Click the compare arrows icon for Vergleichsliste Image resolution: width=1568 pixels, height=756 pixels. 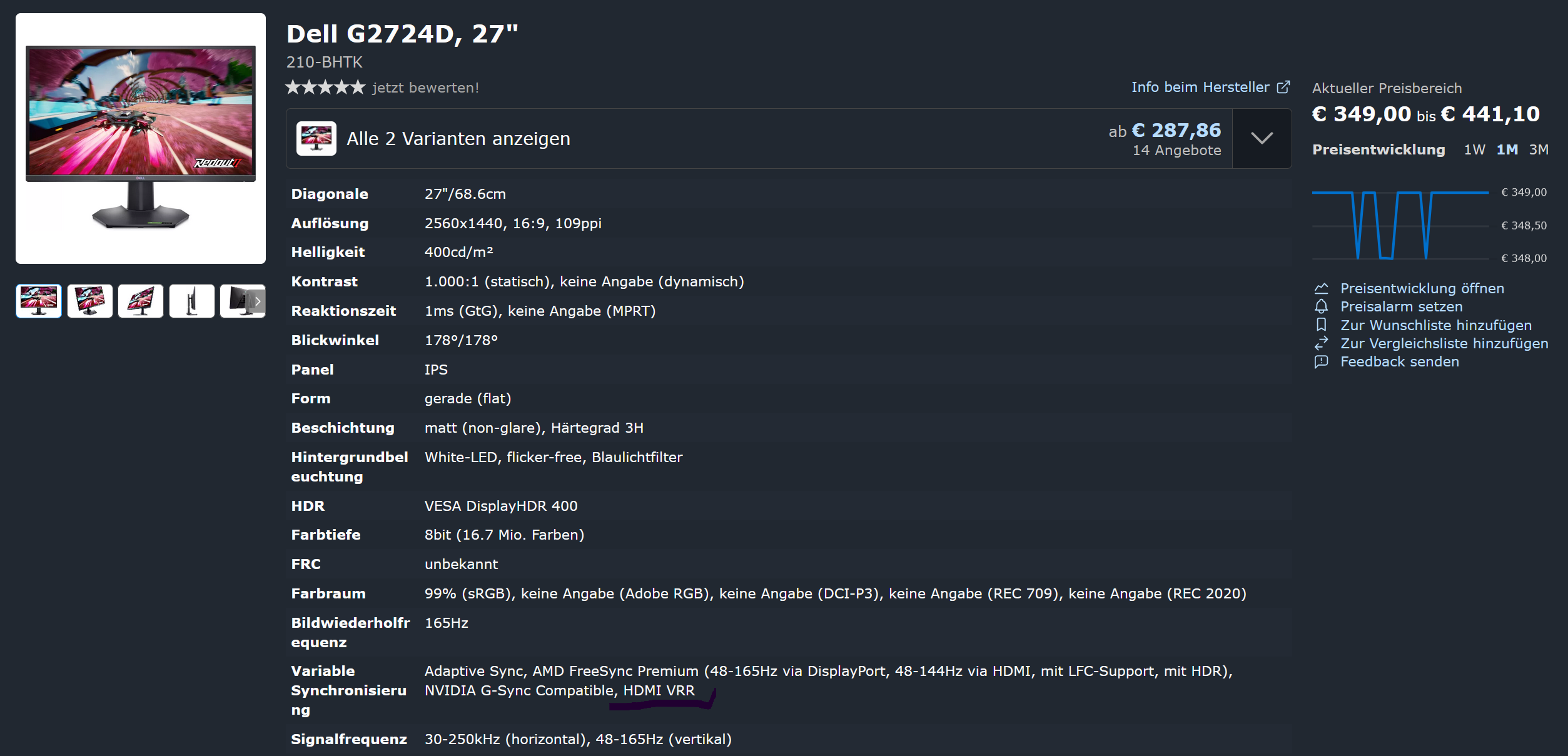tap(1321, 343)
